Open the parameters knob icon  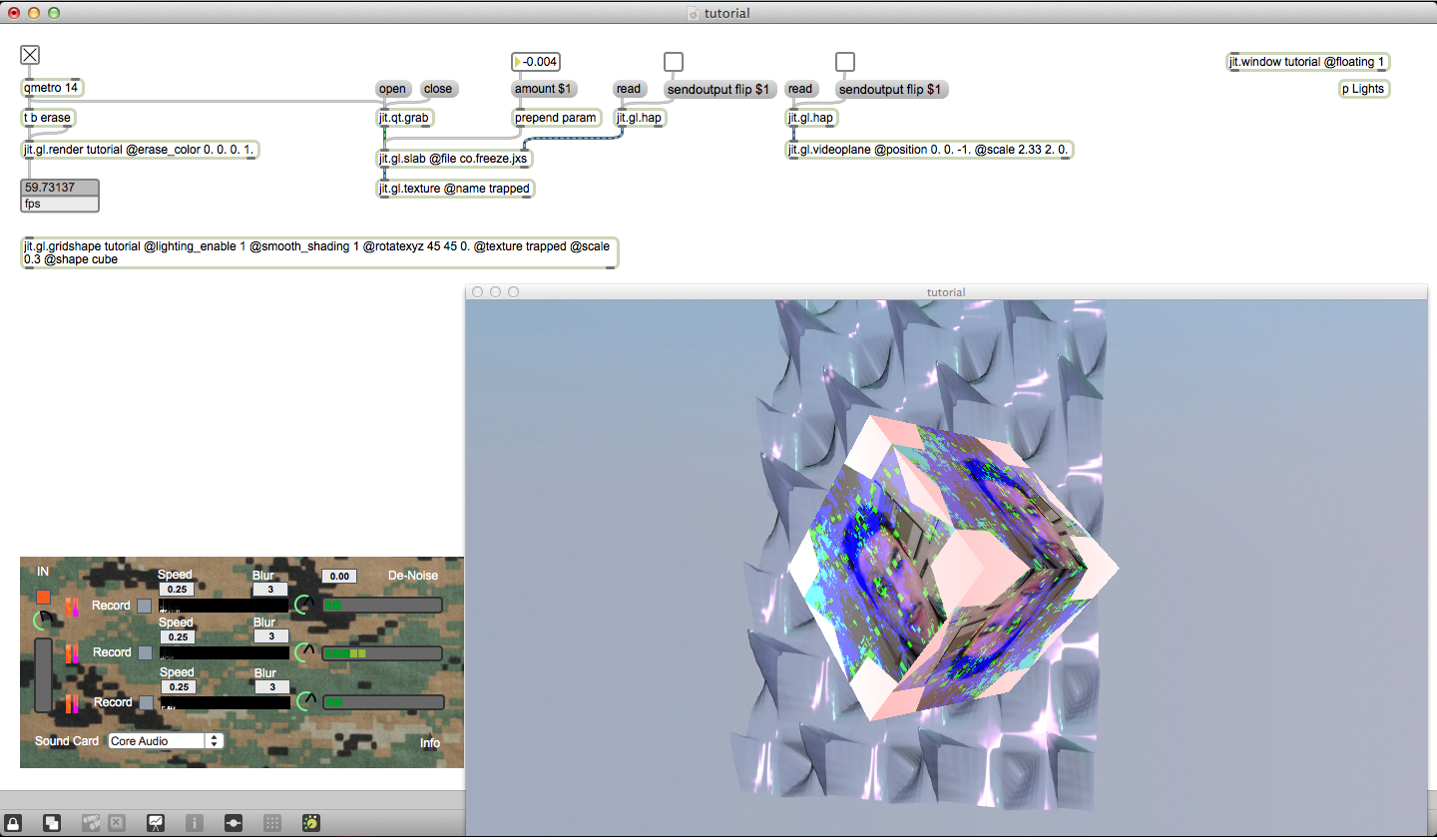coord(311,823)
